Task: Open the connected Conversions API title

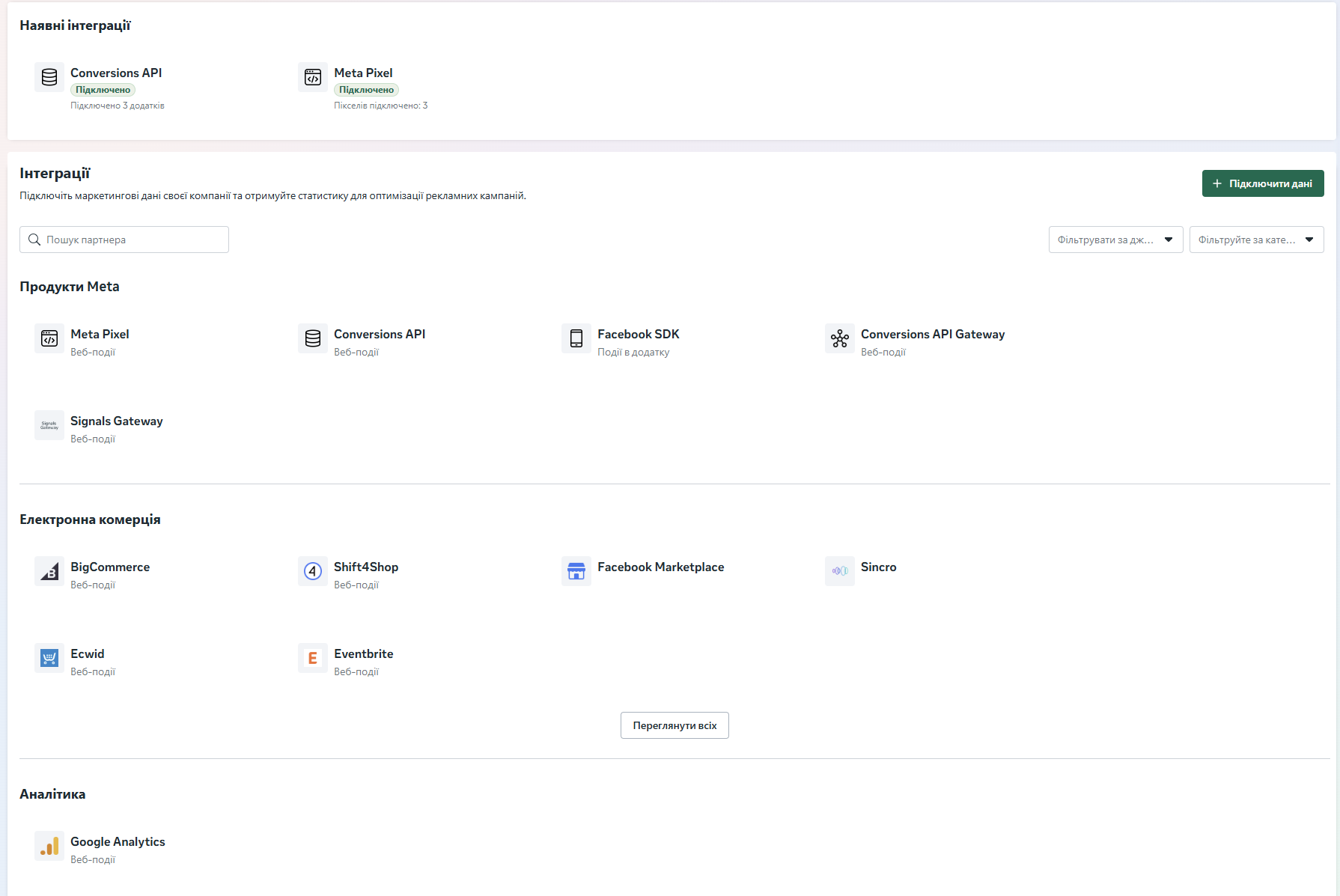Action: click(116, 73)
